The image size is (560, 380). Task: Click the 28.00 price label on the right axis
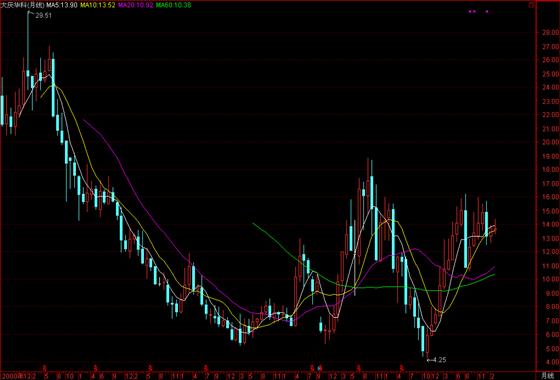pos(550,32)
